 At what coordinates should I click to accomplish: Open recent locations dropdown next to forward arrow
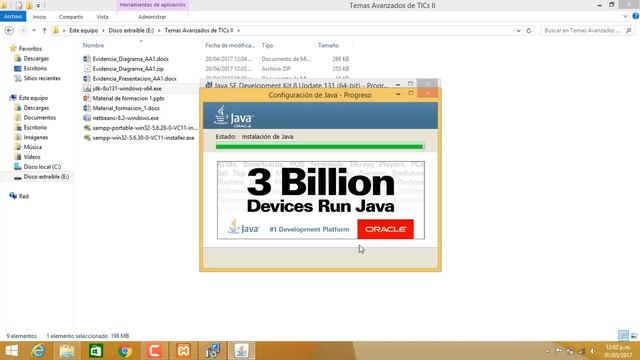tap(34, 31)
